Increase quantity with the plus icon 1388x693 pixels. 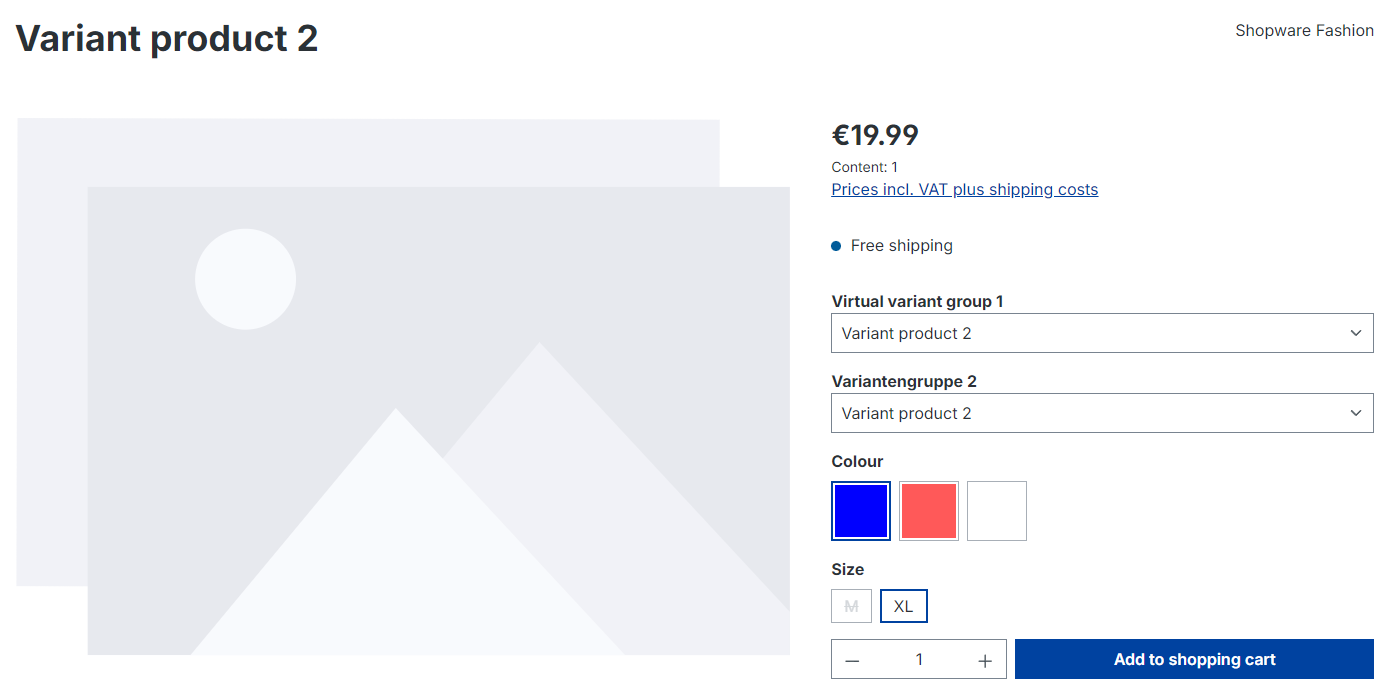tap(985, 660)
